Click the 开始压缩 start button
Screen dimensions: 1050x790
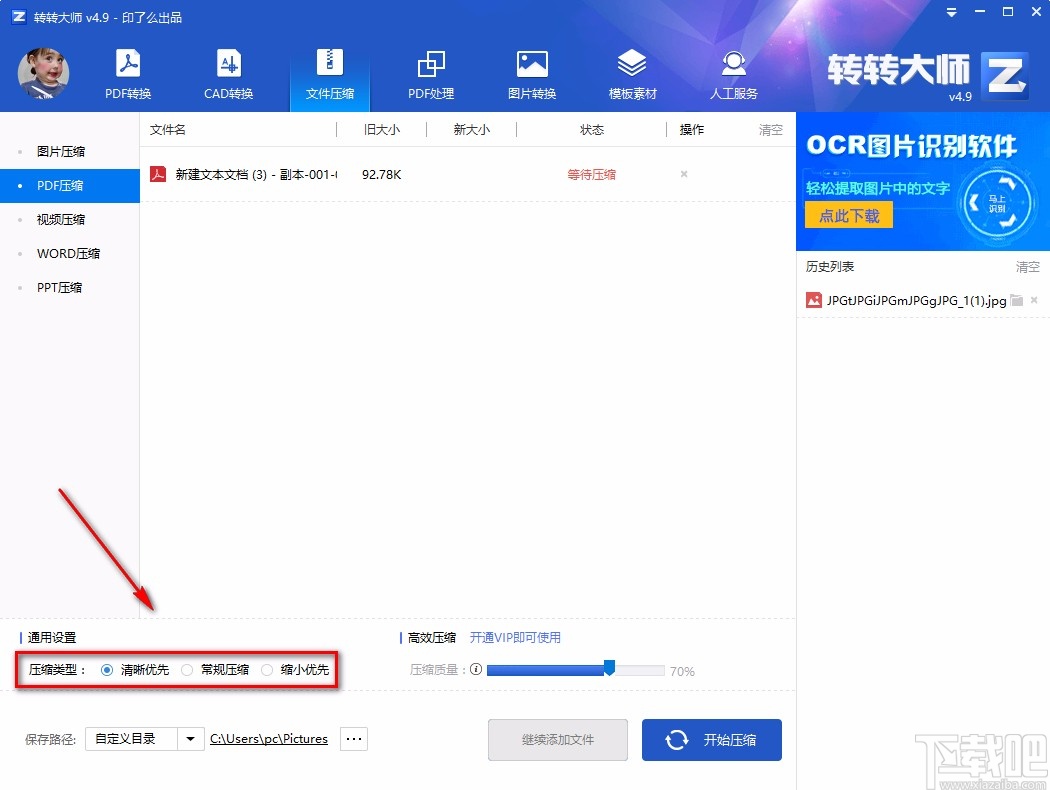point(711,739)
